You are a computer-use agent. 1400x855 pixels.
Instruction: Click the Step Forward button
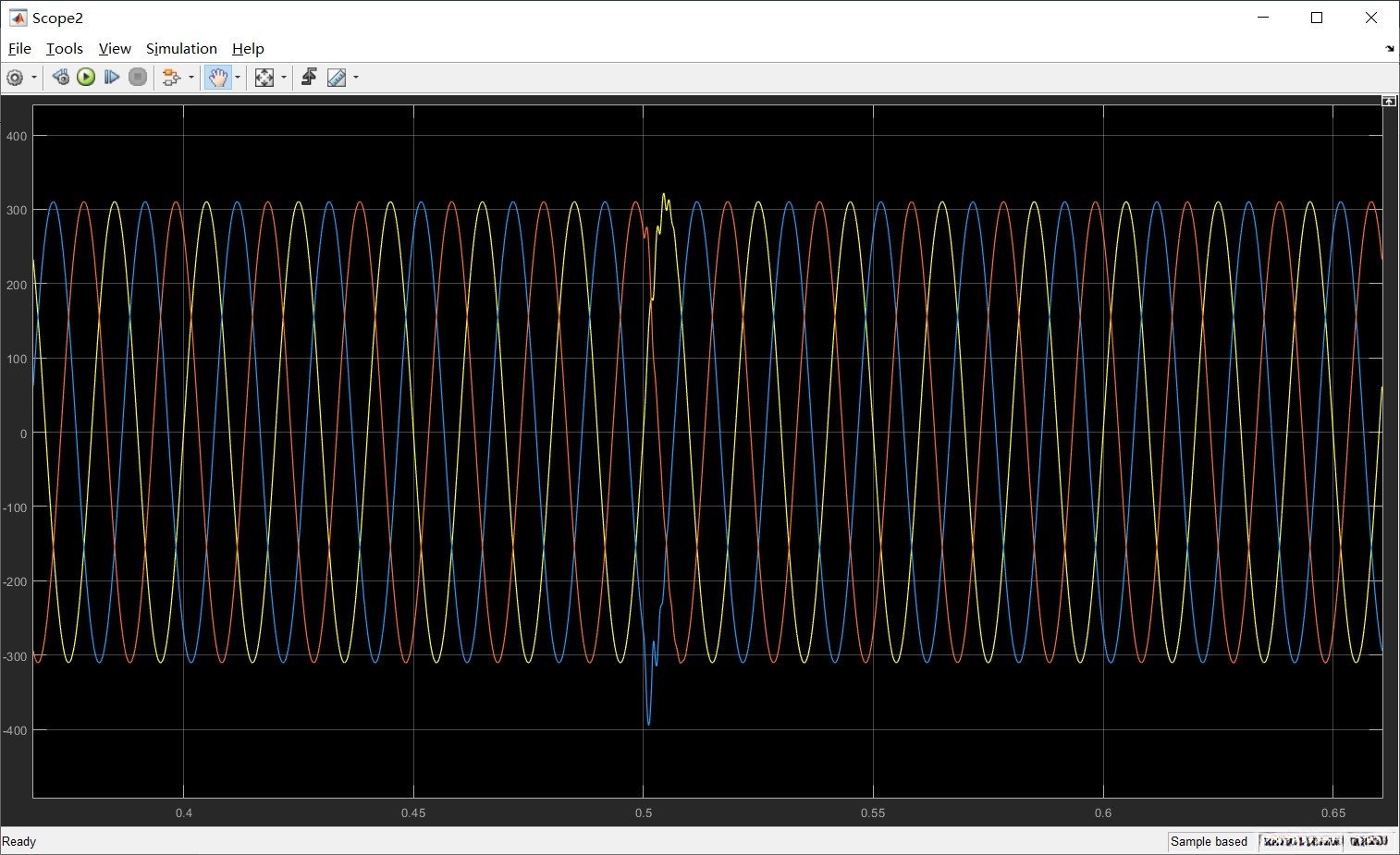(x=112, y=78)
